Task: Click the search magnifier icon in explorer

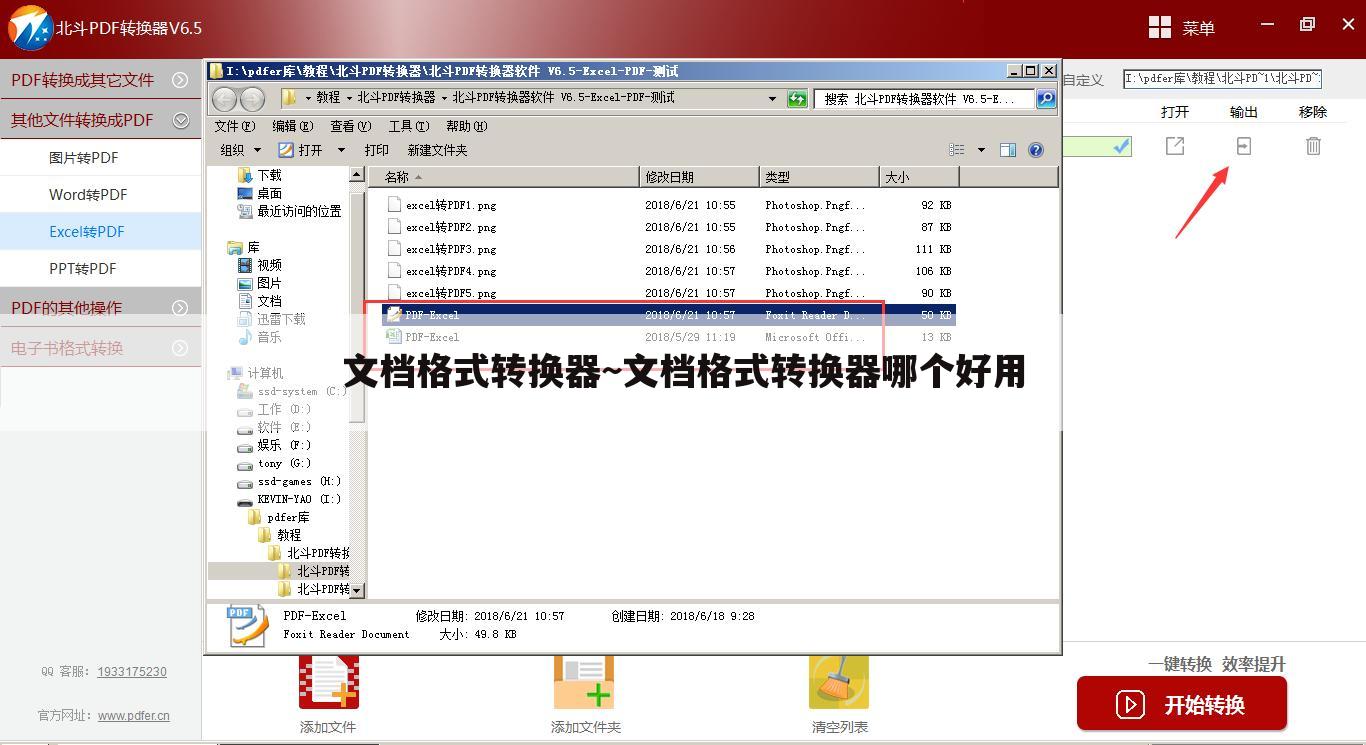Action: [1045, 98]
